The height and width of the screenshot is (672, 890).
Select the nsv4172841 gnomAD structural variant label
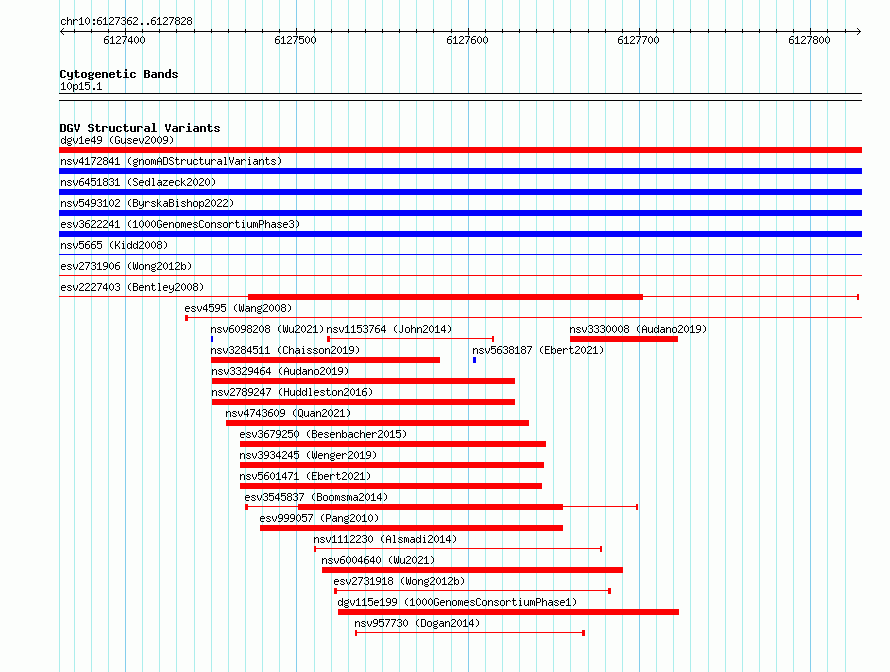[x=171, y=161]
